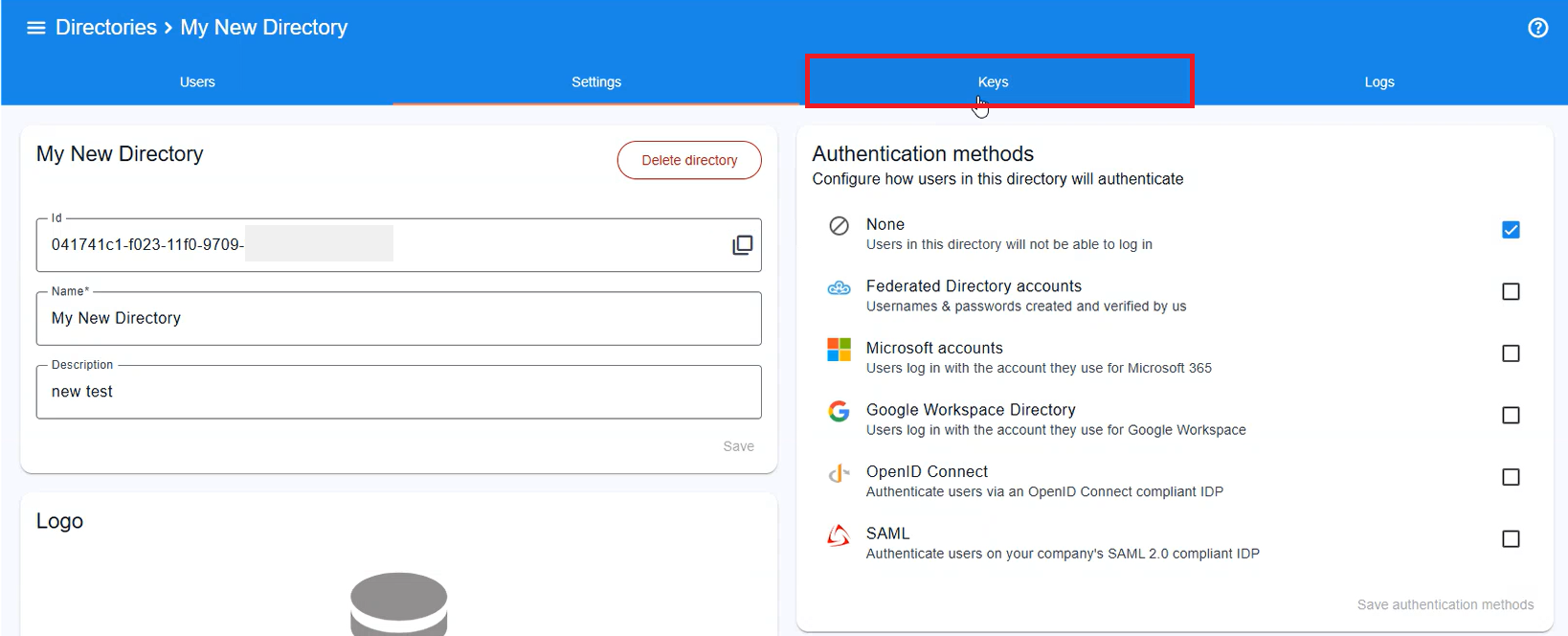Viewport: 1568px width, 636px height.
Task: Click the OpenID Connect logo icon
Action: point(839,473)
